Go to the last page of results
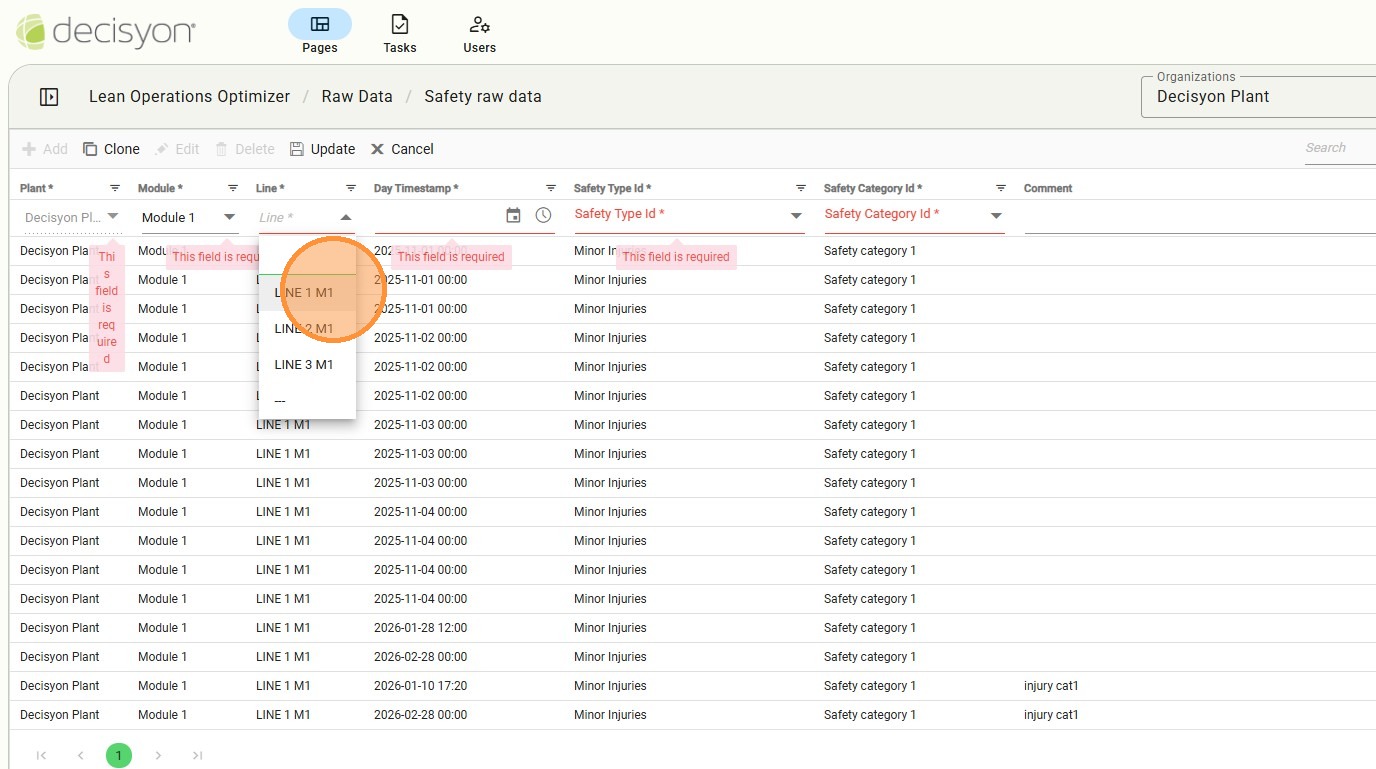Viewport: 1376px width, 769px height. point(197,755)
